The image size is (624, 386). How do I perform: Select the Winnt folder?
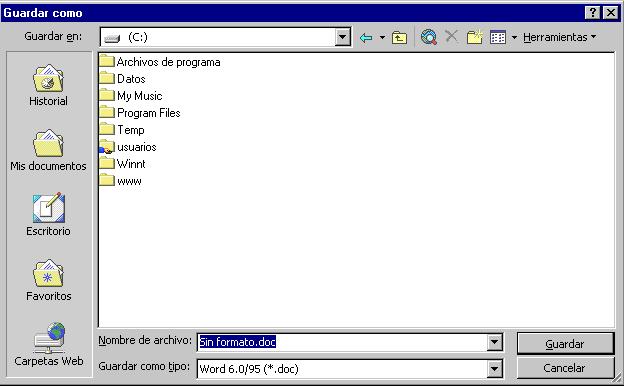pyautogui.click(x=122, y=164)
